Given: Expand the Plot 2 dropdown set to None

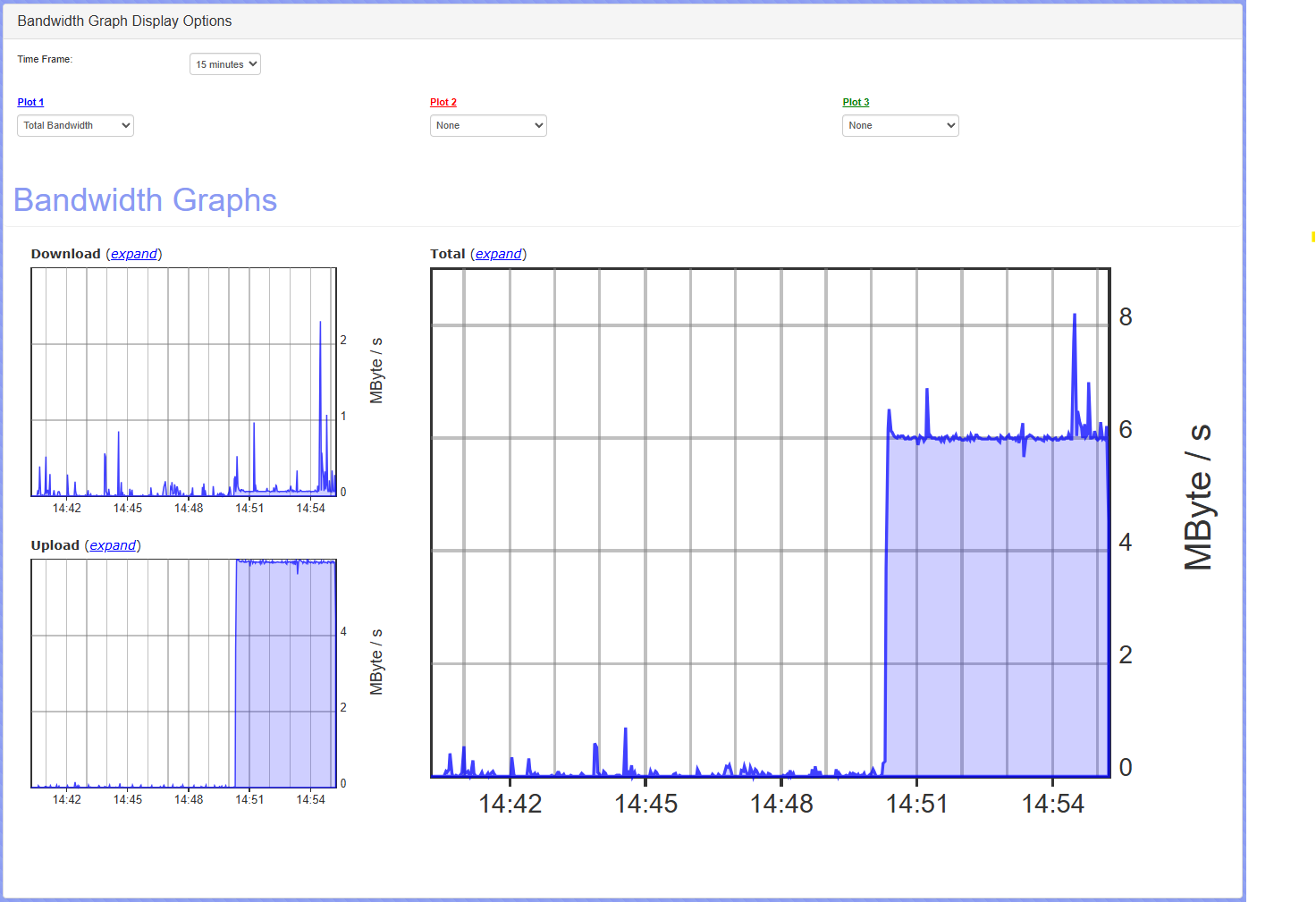Looking at the screenshot, I should (487, 126).
